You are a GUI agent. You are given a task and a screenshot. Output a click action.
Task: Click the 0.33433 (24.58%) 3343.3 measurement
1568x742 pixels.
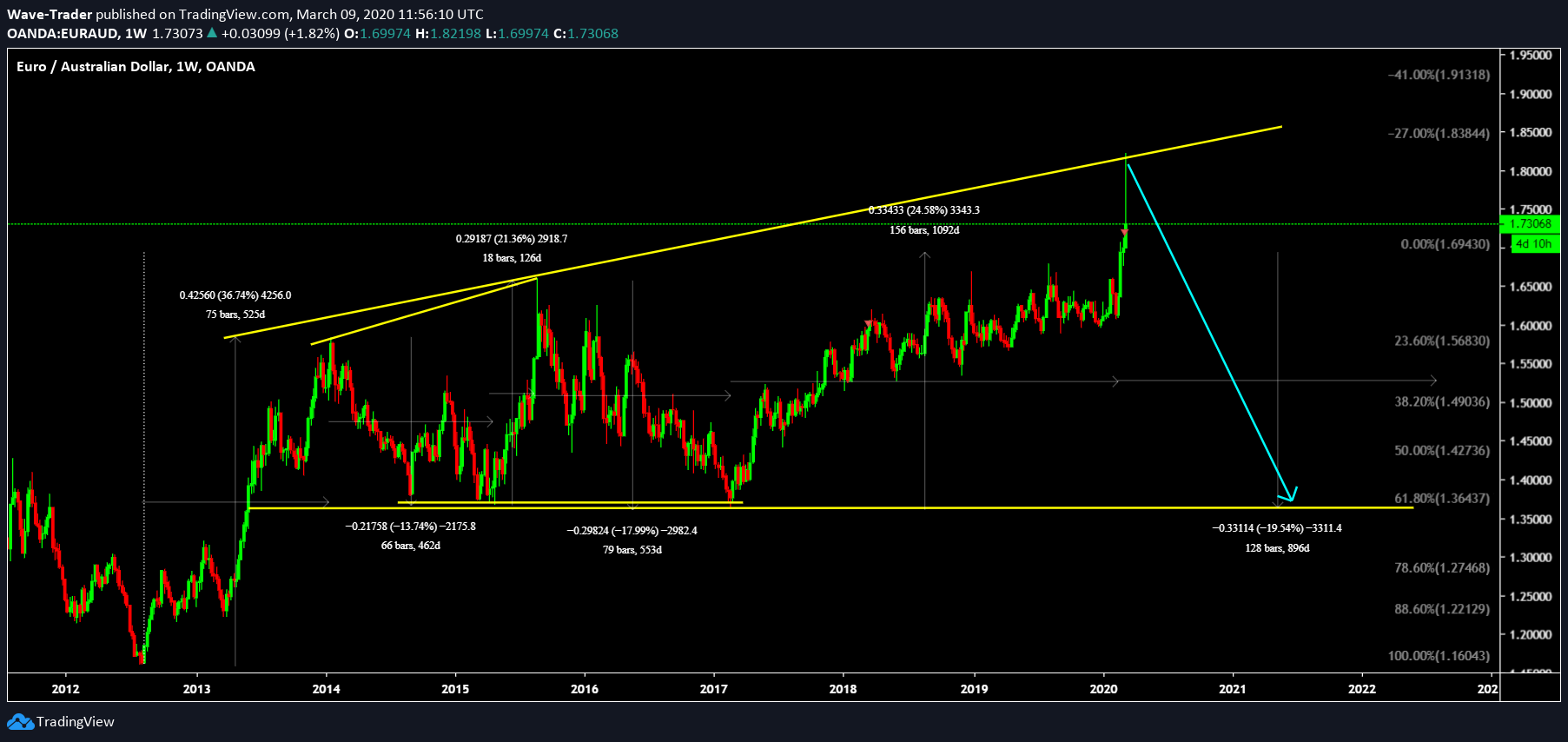(924, 210)
